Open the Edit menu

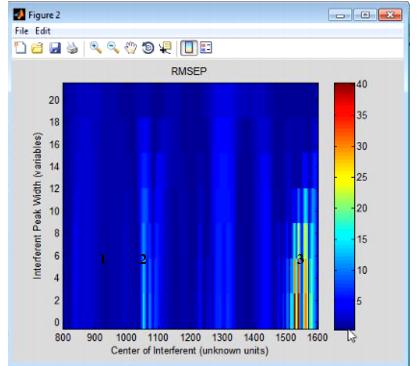[x=43, y=31]
